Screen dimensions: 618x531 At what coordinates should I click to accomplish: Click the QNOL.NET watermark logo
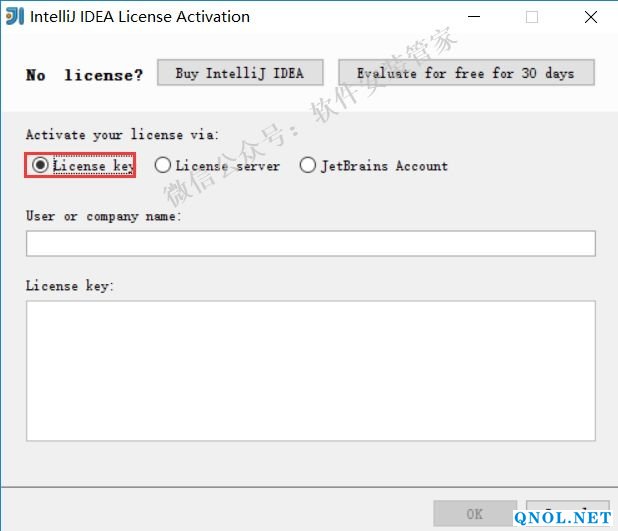pos(562,517)
